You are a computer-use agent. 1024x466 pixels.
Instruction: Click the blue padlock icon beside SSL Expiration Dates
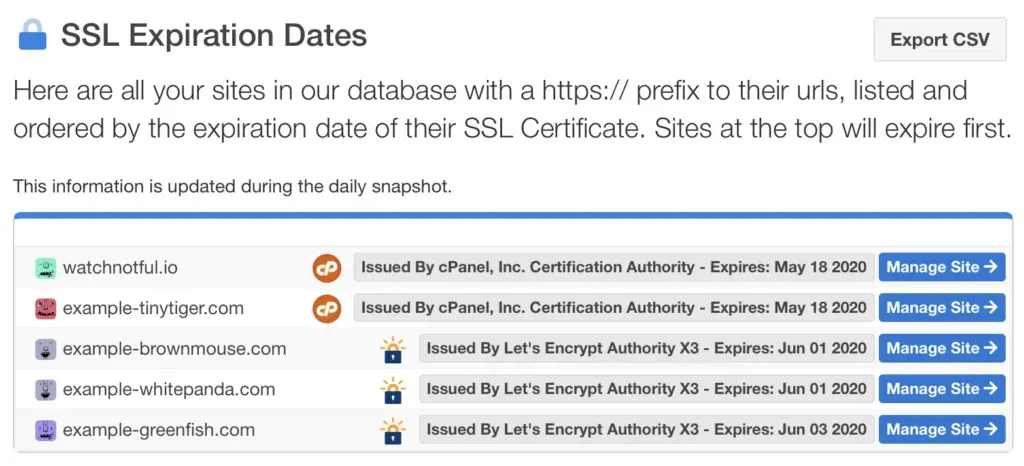[x=33, y=35]
